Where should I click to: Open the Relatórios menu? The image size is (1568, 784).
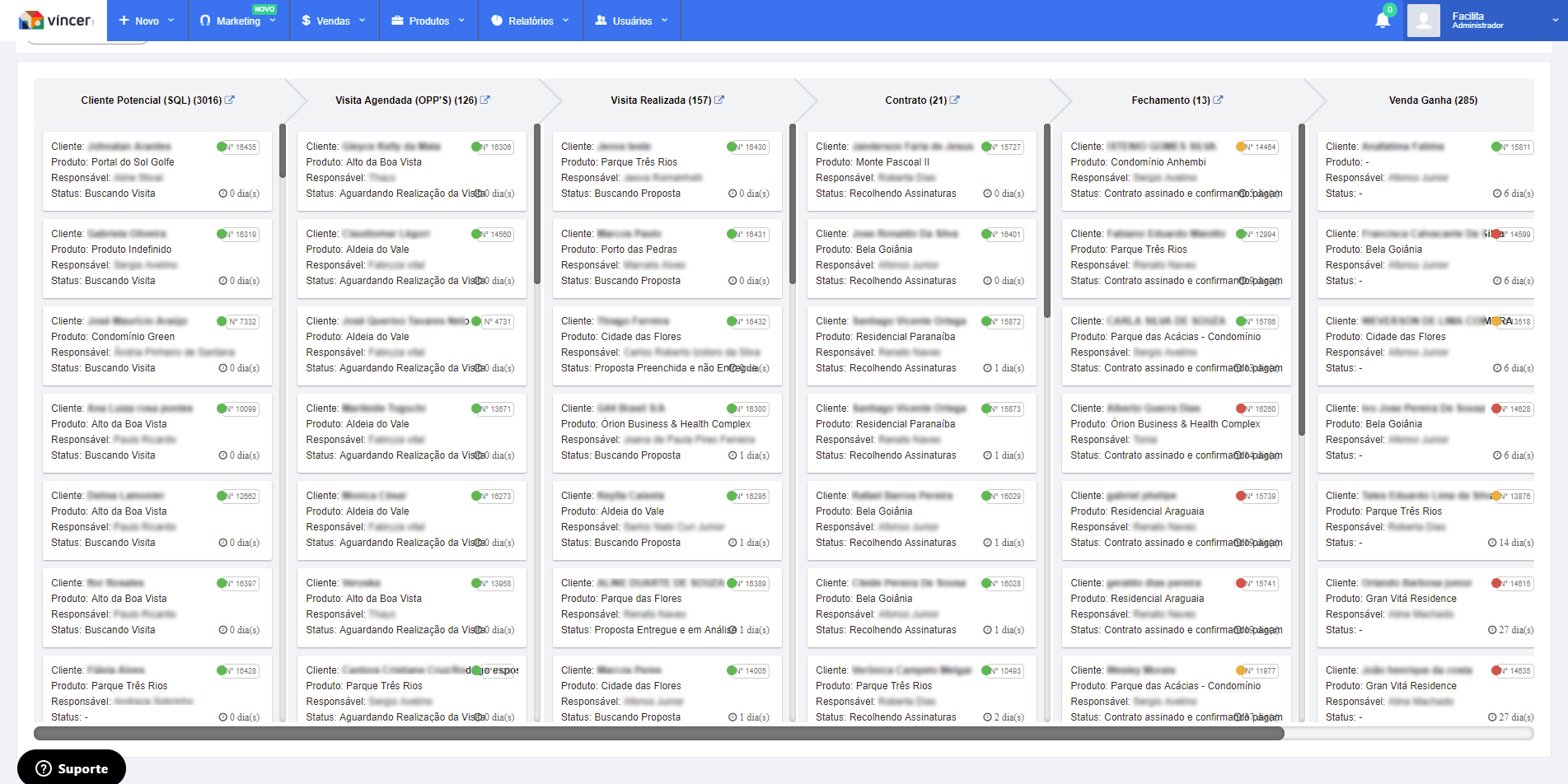pyautogui.click(x=530, y=21)
